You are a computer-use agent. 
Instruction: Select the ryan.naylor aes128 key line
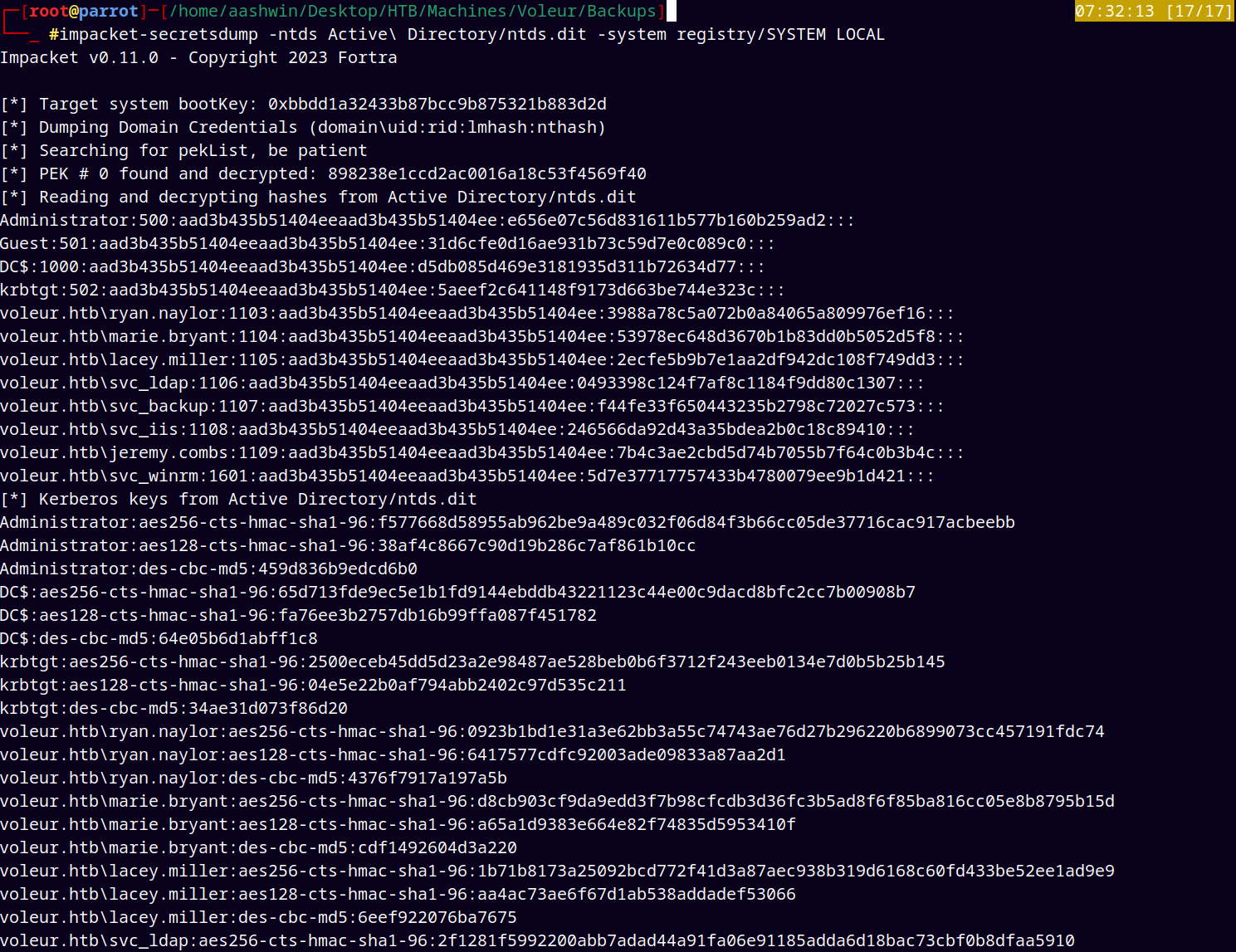click(393, 754)
